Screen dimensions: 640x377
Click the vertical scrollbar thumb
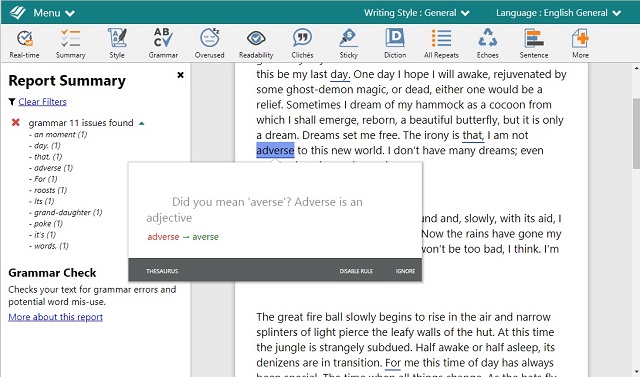tap(636, 133)
